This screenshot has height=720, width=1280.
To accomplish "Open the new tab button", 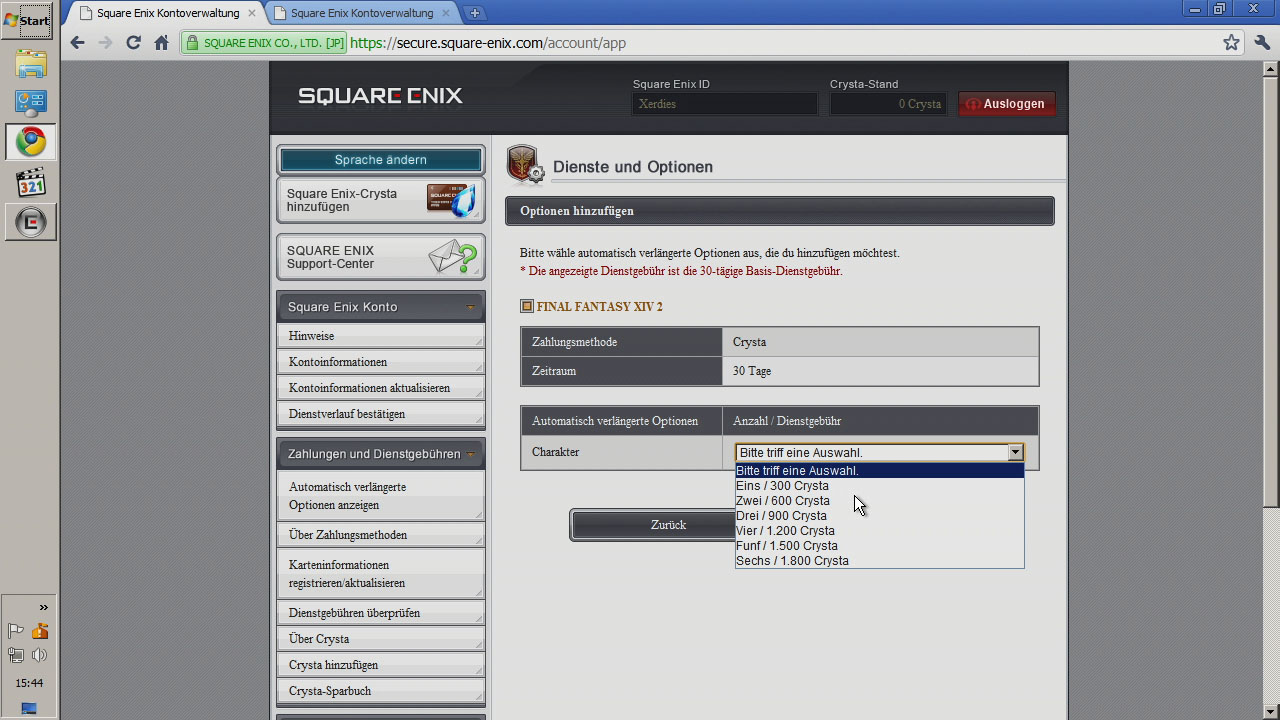I will point(475,13).
